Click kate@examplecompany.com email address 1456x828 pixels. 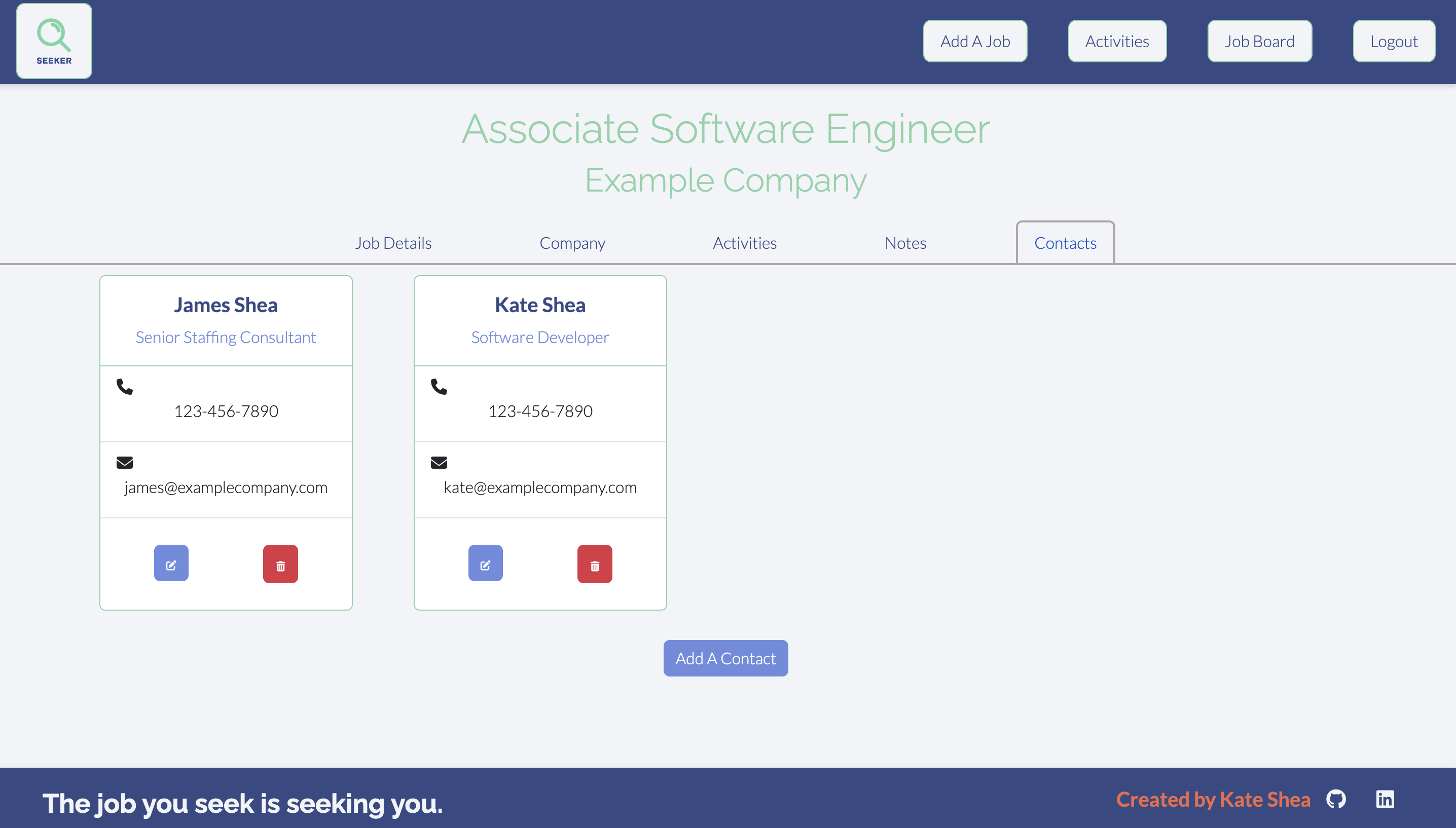coord(540,487)
